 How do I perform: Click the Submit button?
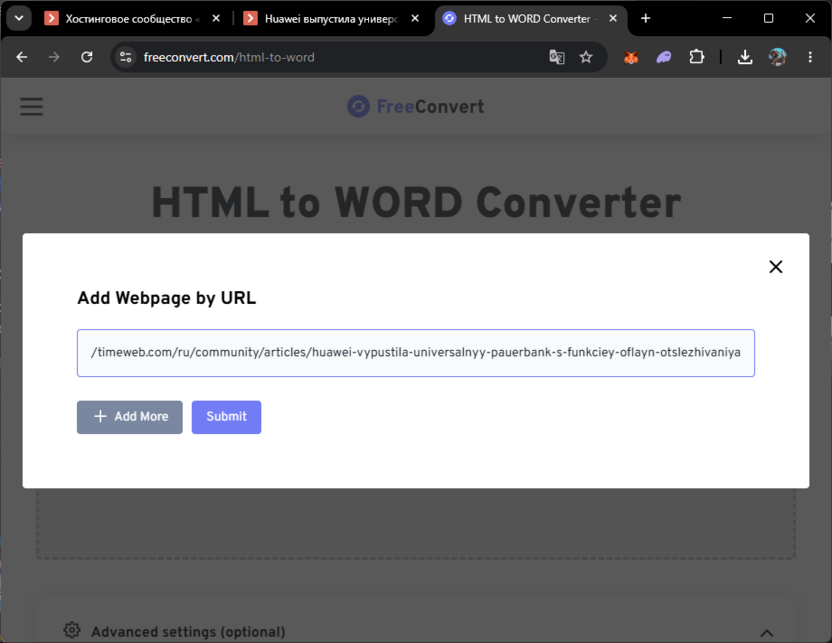226,417
